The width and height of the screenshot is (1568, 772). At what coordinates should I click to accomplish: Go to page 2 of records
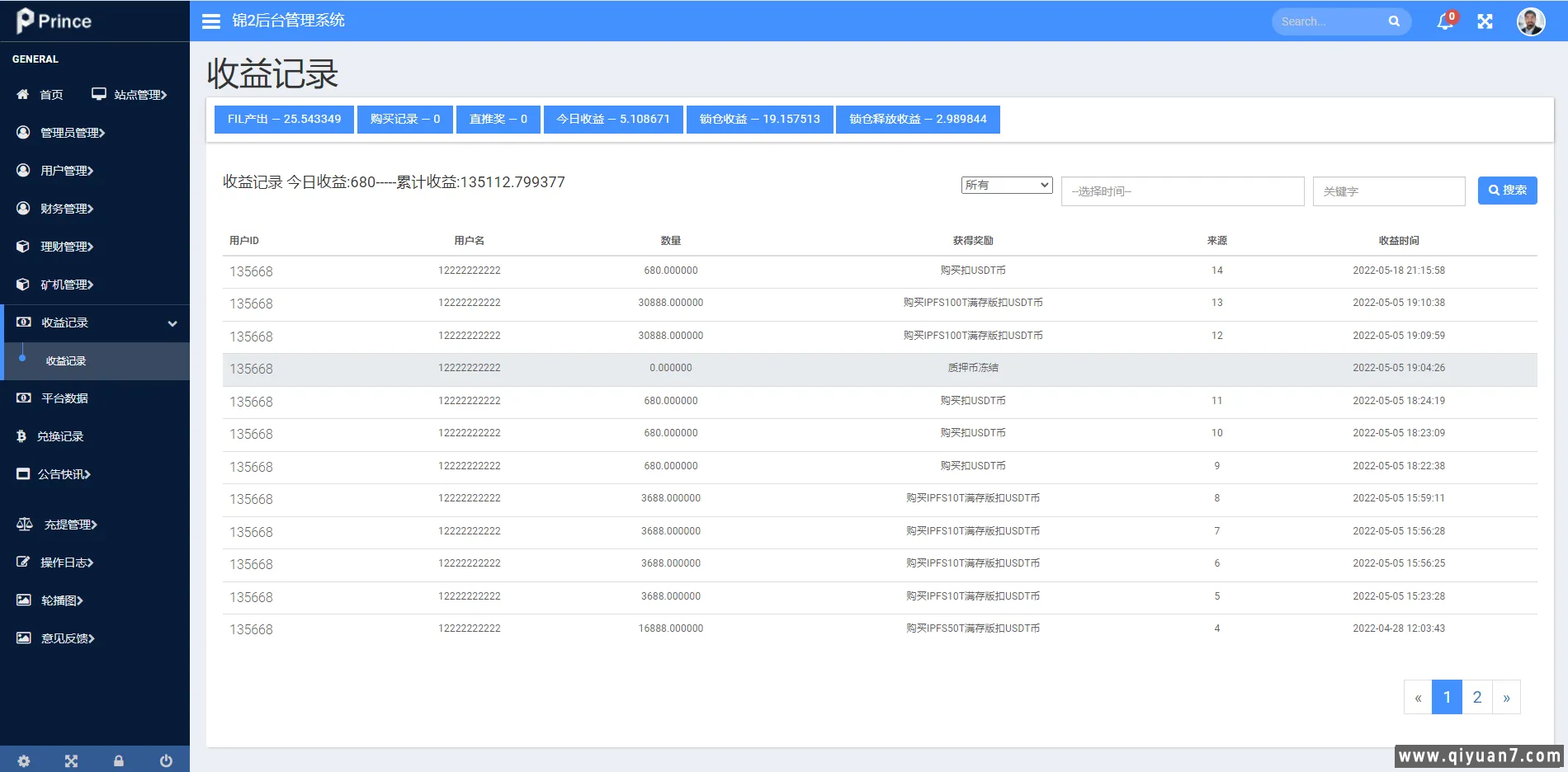[x=1476, y=697]
